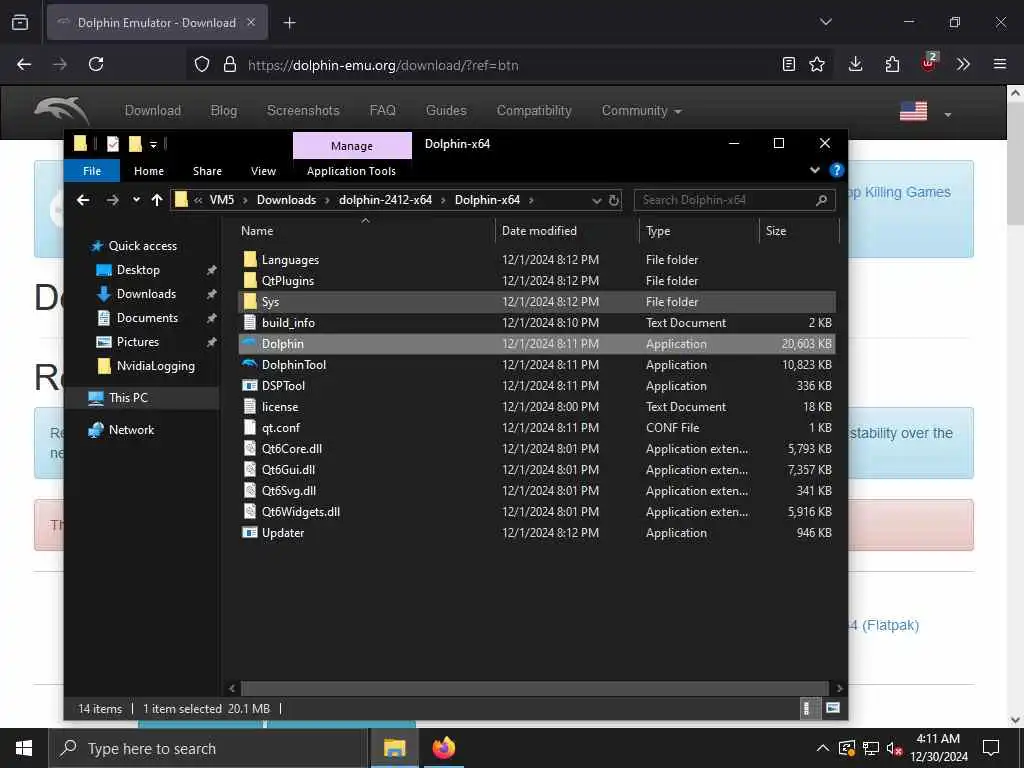This screenshot has height=768, width=1024.
Task: Click the New folder quick access icon
Action: 135,144
